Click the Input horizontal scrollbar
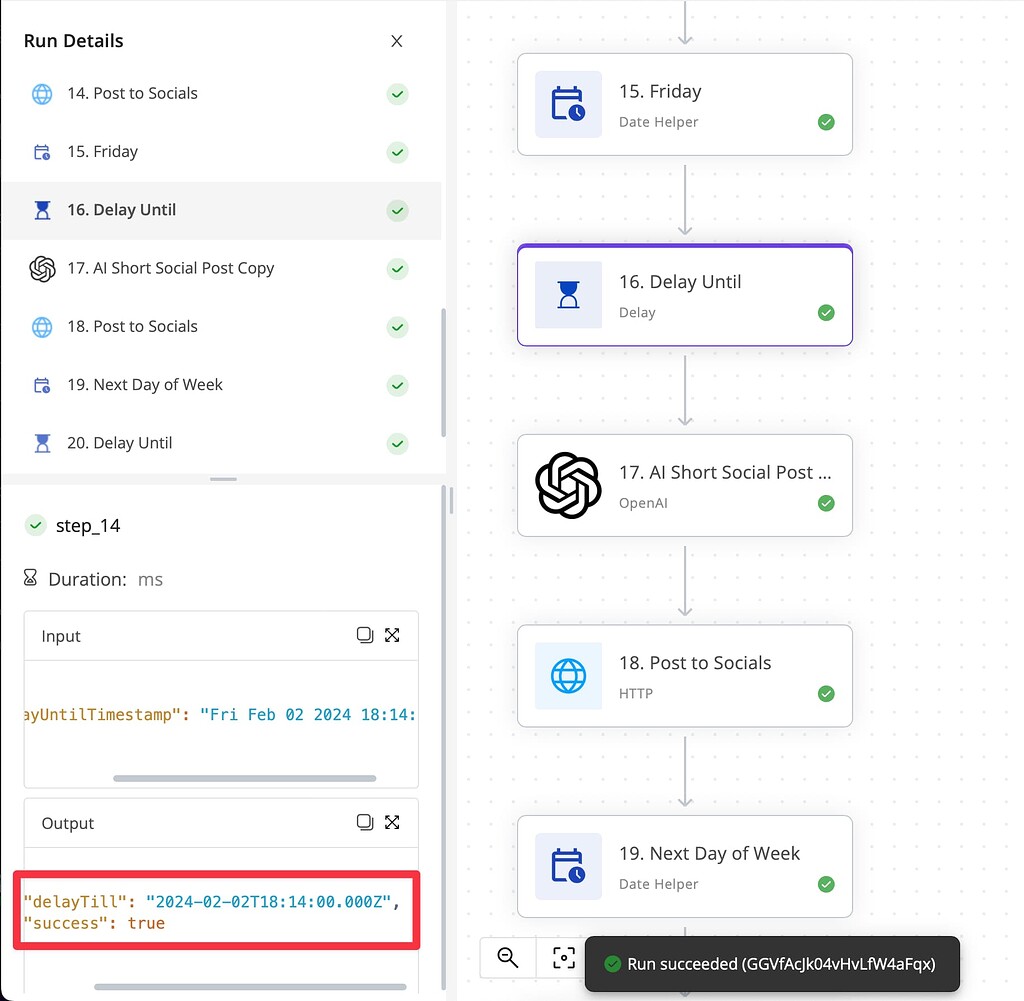This screenshot has height=1001, width=1024. pyautogui.click(x=244, y=778)
